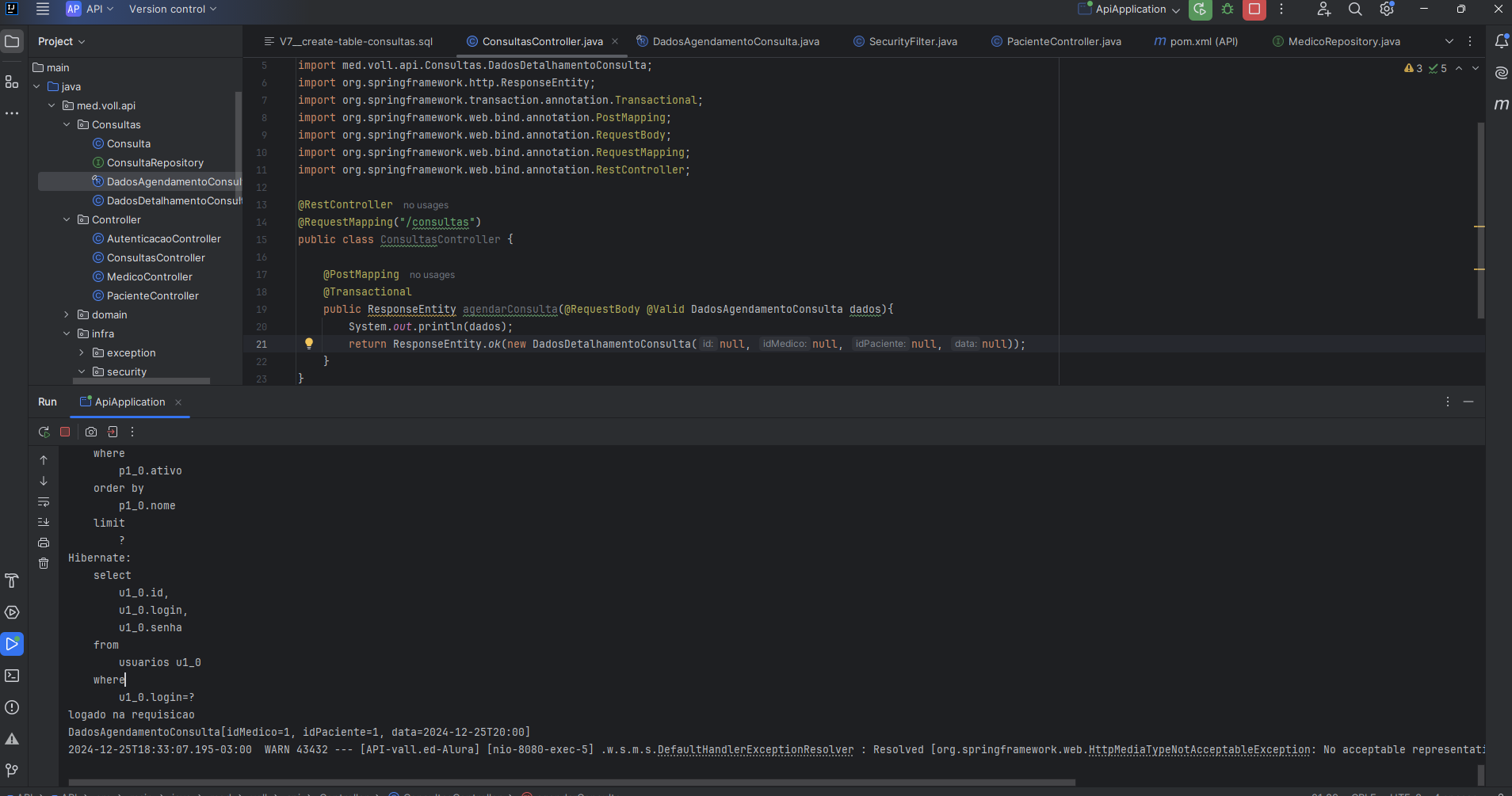The image size is (1512, 796).
Task: Print the console output
Action: pyautogui.click(x=44, y=543)
